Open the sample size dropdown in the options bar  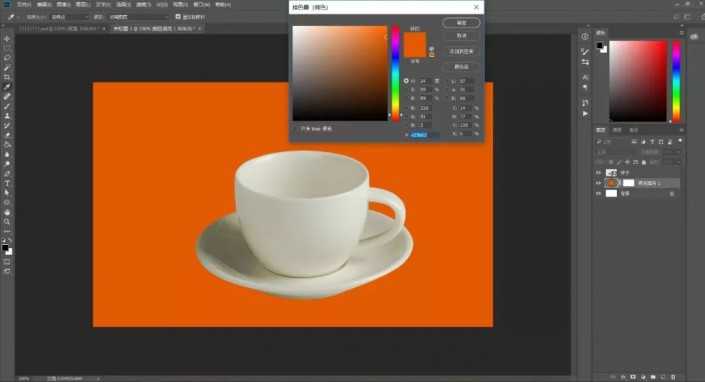coord(70,17)
